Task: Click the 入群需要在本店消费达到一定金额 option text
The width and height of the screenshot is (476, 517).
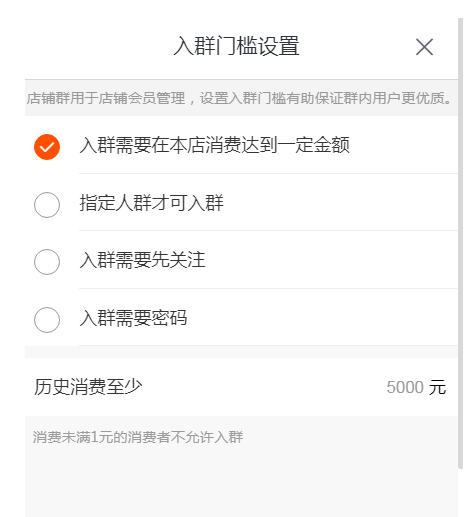Action: click(x=215, y=145)
